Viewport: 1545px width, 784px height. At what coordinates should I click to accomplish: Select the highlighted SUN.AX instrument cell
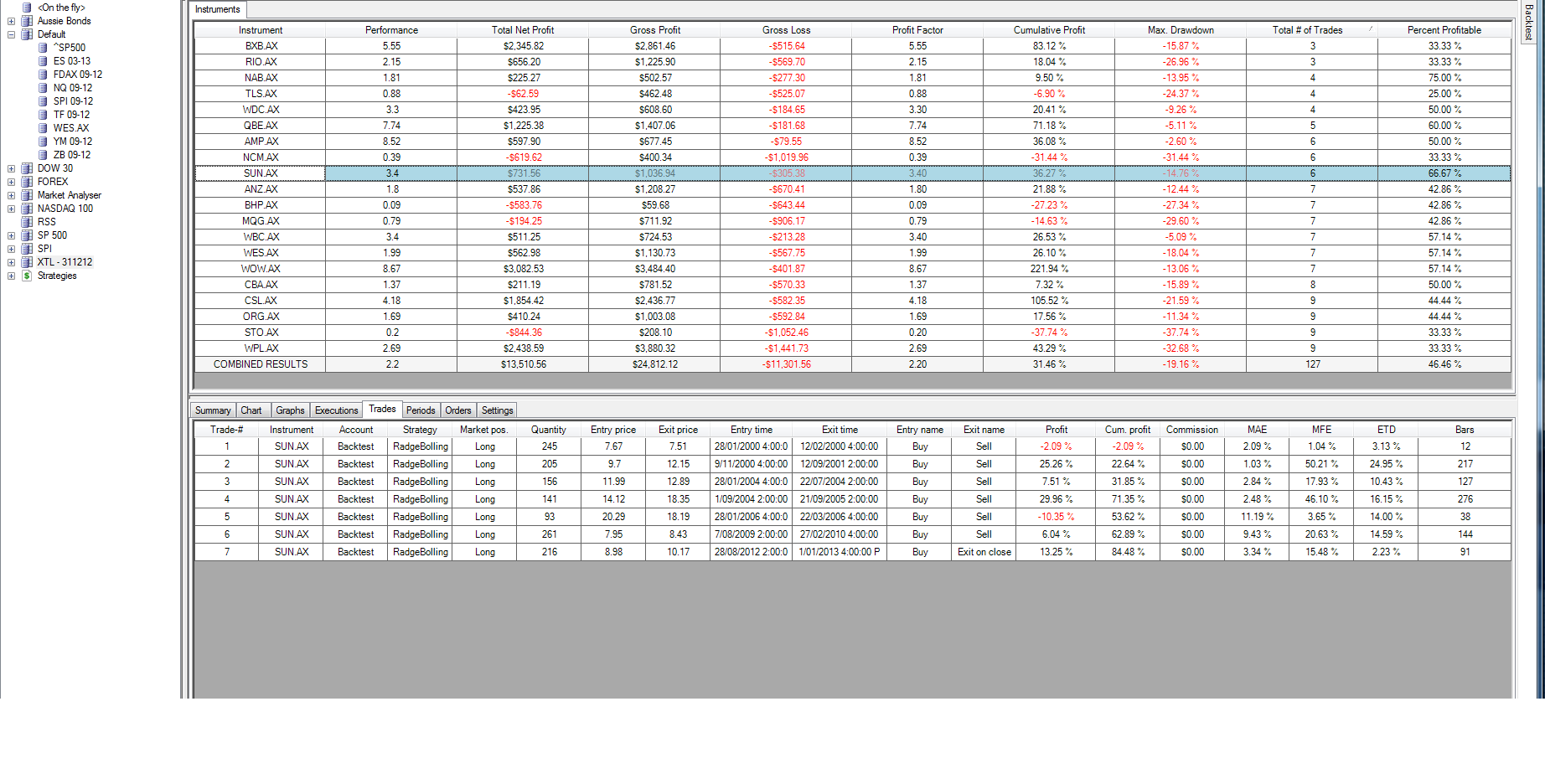tap(261, 173)
